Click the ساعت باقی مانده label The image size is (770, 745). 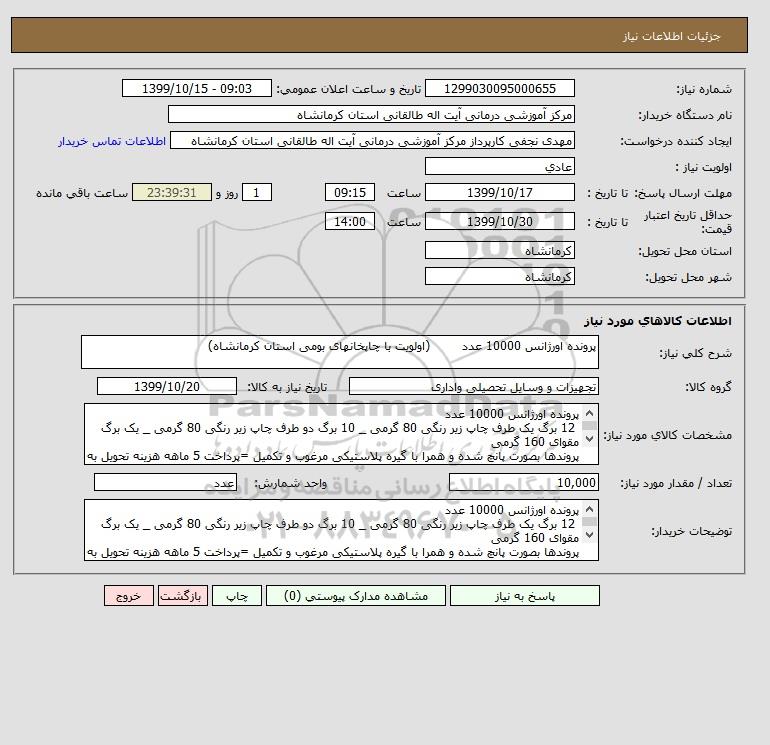pos(82,193)
